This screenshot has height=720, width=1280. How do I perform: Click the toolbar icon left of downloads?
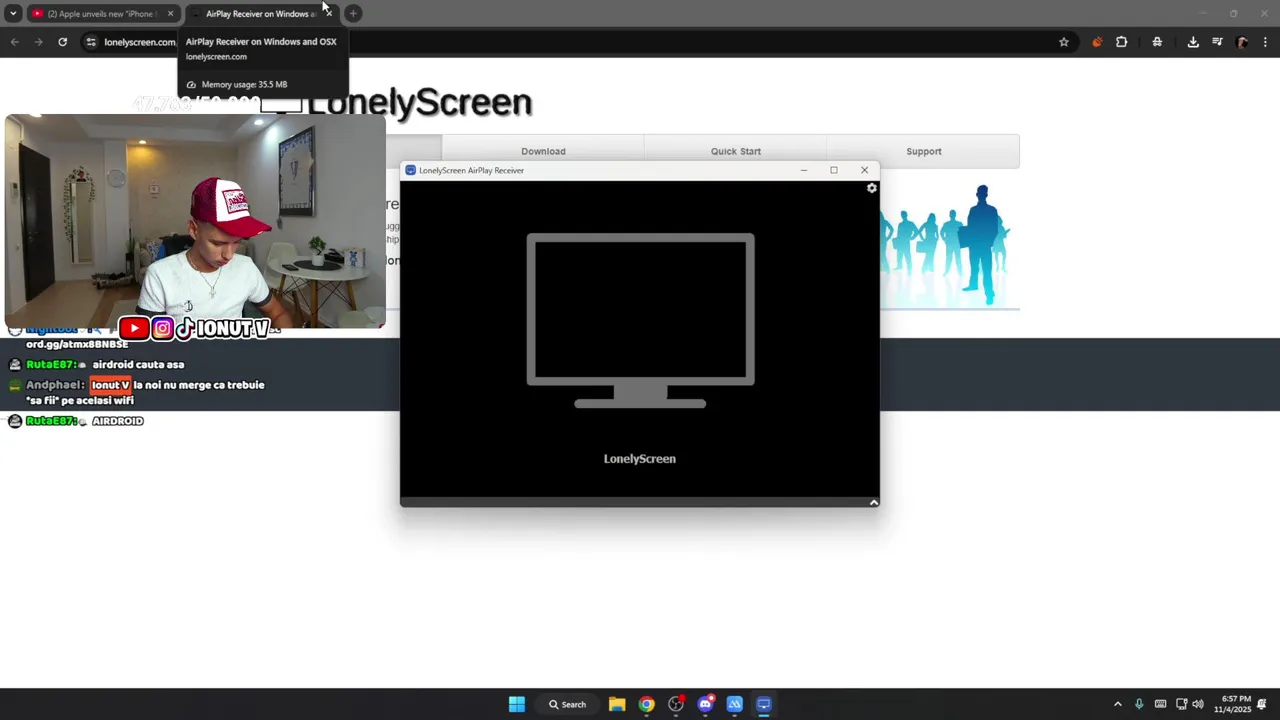[x=1157, y=42]
